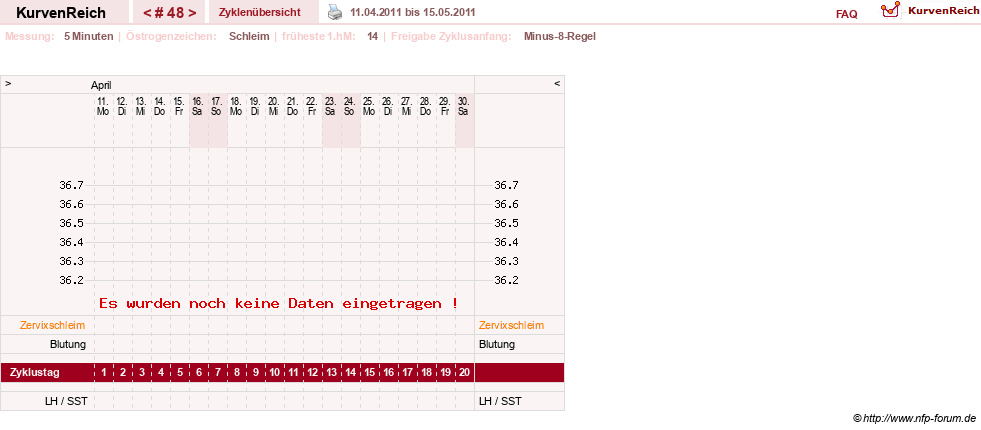
Task: Click the Zyklustag row label
Action: click(x=35, y=372)
